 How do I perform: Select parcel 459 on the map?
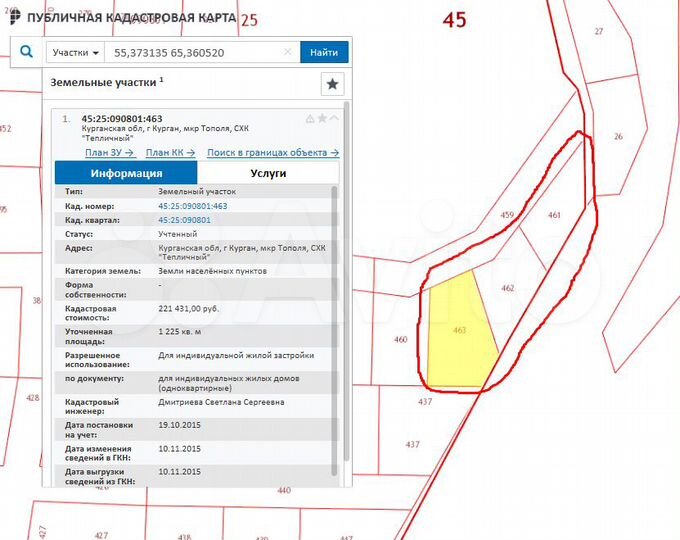tap(507, 215)
